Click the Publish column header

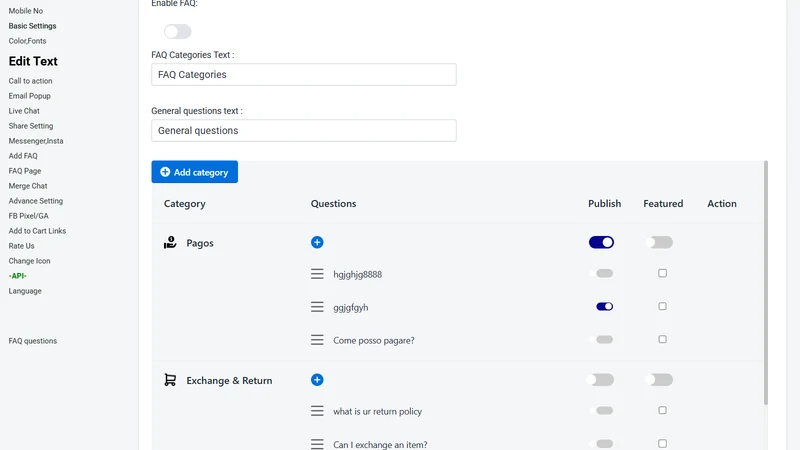(x=605, y=204)
